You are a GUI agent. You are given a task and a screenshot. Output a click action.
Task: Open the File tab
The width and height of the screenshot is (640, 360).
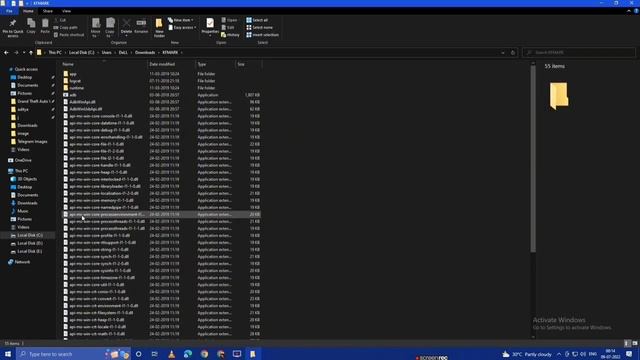click(x=9, y=11)
